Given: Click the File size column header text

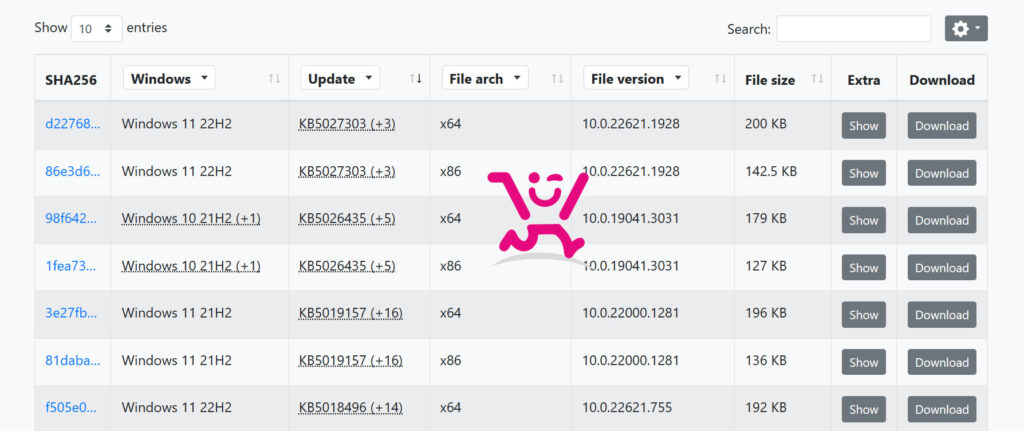Looking at the screenshot, I should [770, 80].
